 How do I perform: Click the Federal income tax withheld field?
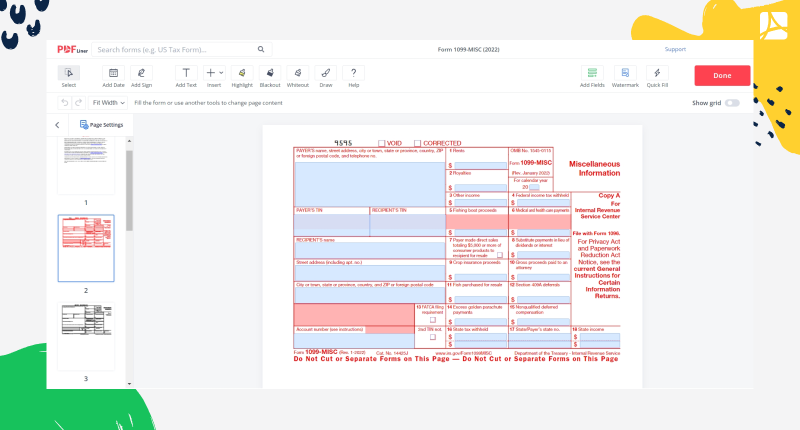click(543, 203)
